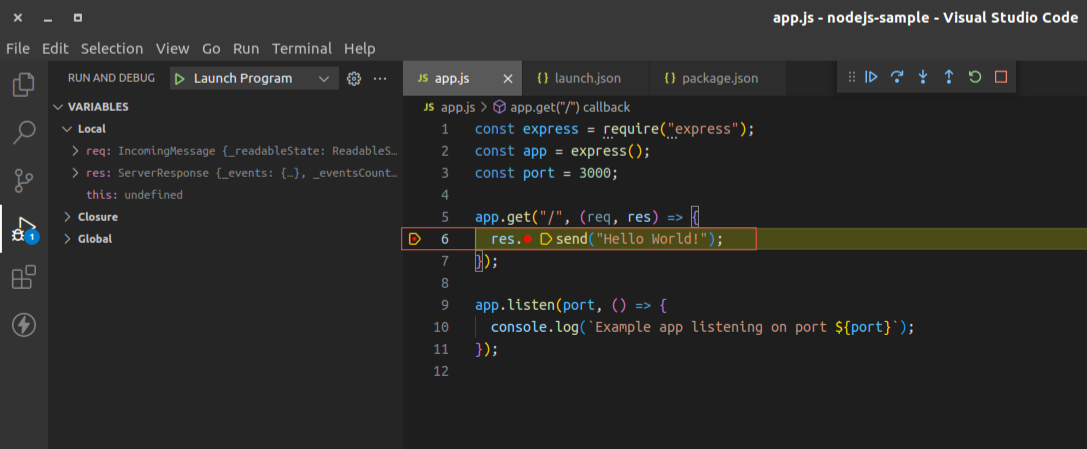Open the Source Control view icon
The height and width of the screenshot is (449, 1087).
coord(24,180)
